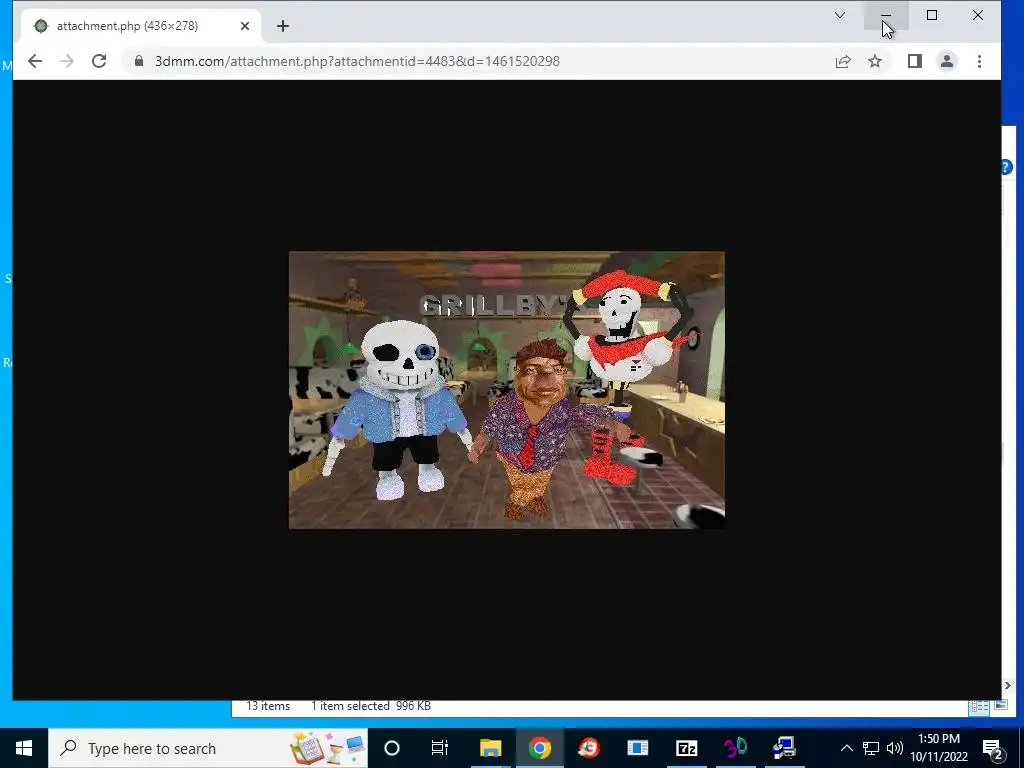This screenshot has height=768, width=1024.
Task: Open the volume control in tray
Action: (895, 748)
